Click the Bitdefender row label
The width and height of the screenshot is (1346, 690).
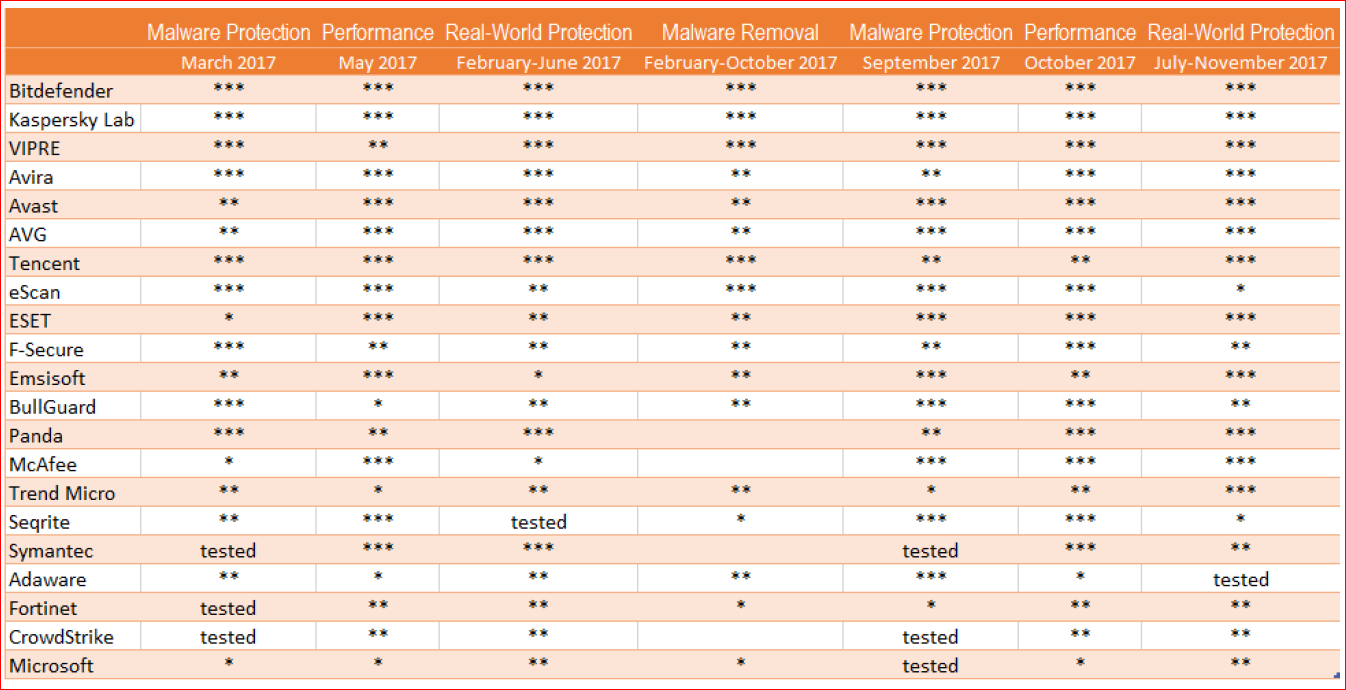[x=61, y=91]
